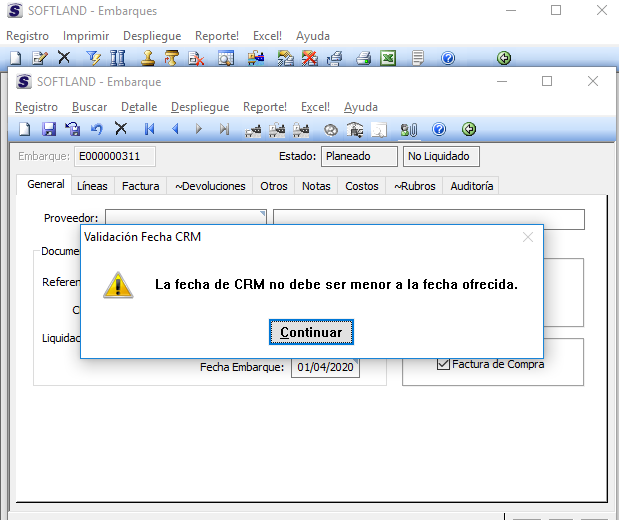
Task: Open the Excel! menu in the Embarques window
Action: [x=267, y=36]
